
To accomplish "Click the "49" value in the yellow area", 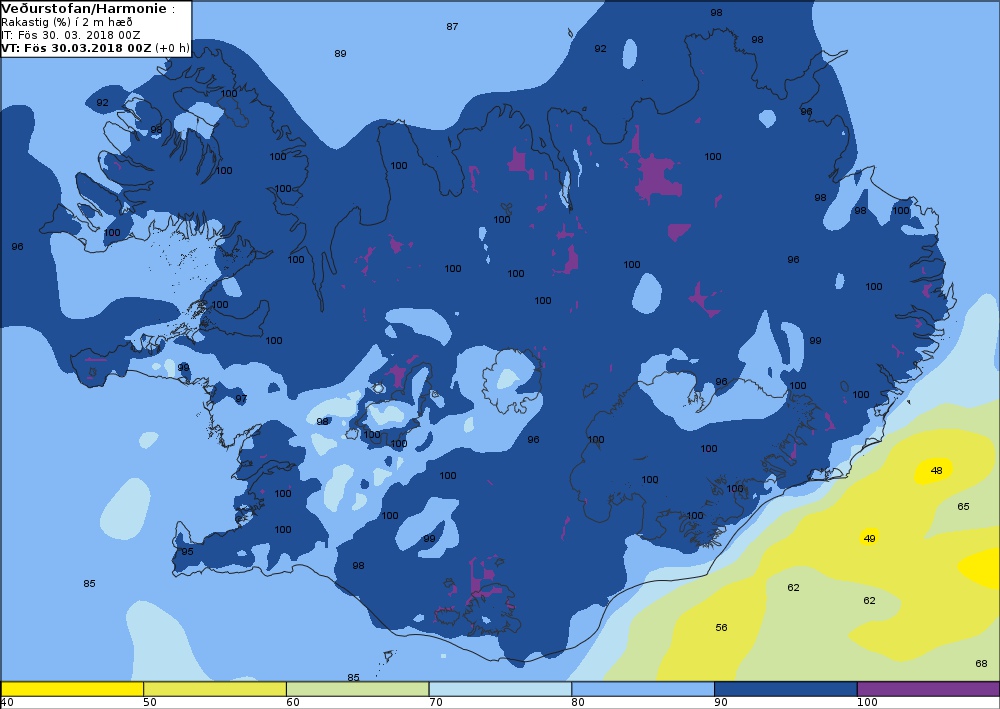I will point(869,538).
